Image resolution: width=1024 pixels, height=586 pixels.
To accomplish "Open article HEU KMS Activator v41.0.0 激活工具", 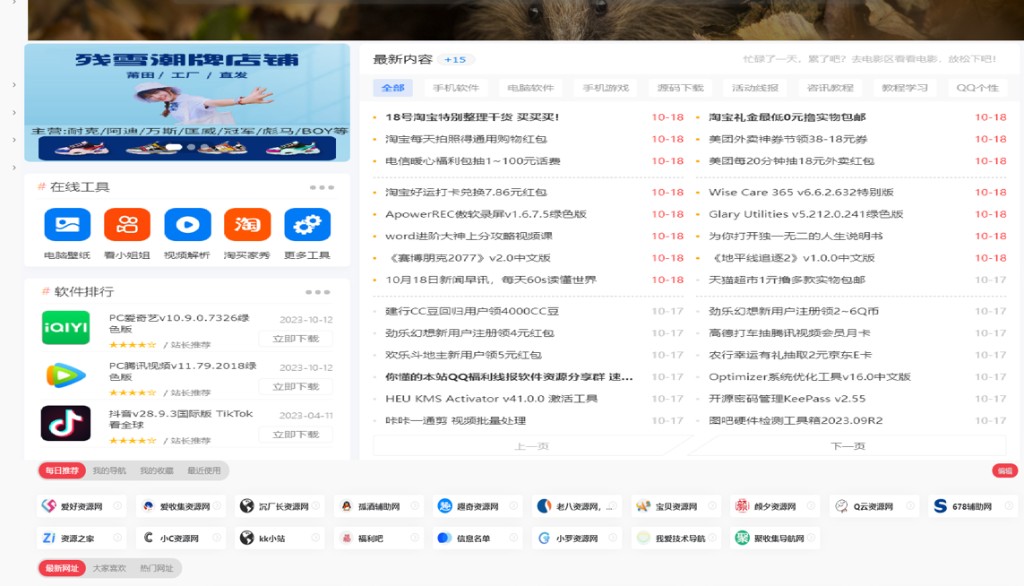I will (491, 399).
